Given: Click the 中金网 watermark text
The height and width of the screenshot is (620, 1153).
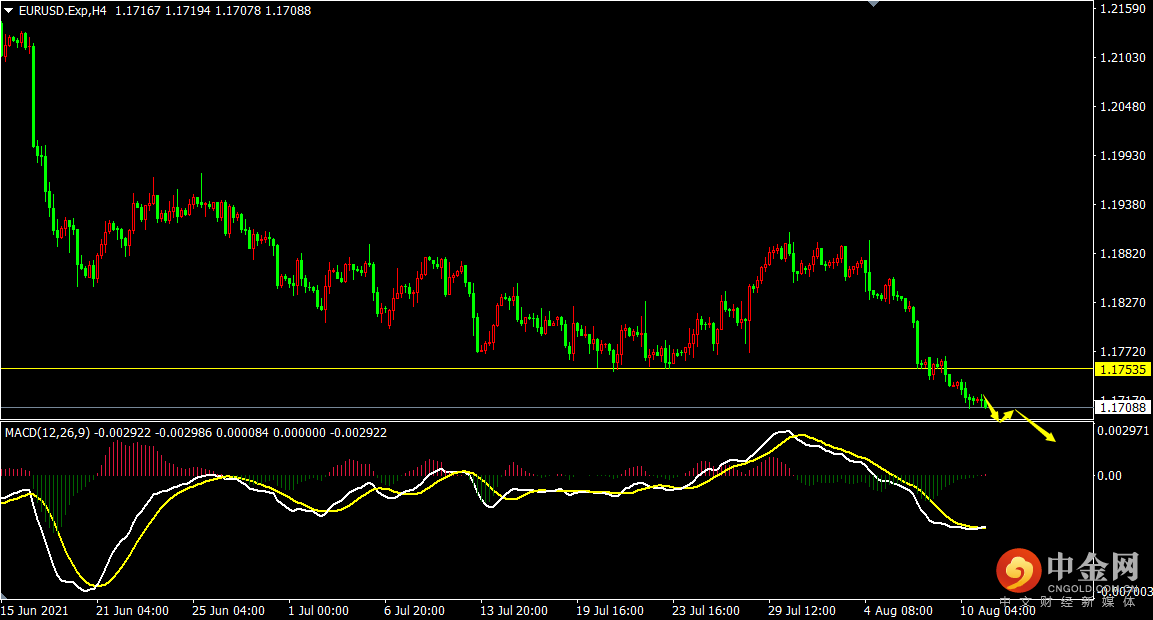Looking at the screenshot, I should (x=1093, y=568).
